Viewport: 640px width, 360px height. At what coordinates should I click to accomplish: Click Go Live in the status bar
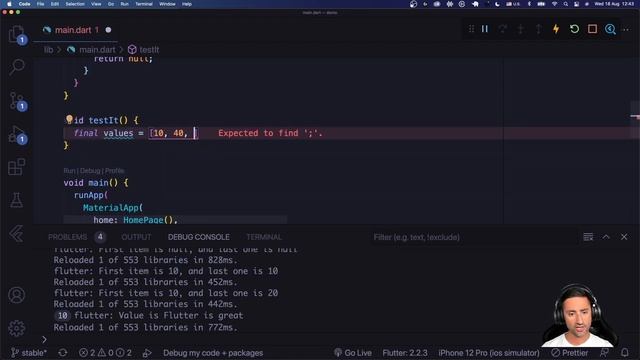coord(353,353)
